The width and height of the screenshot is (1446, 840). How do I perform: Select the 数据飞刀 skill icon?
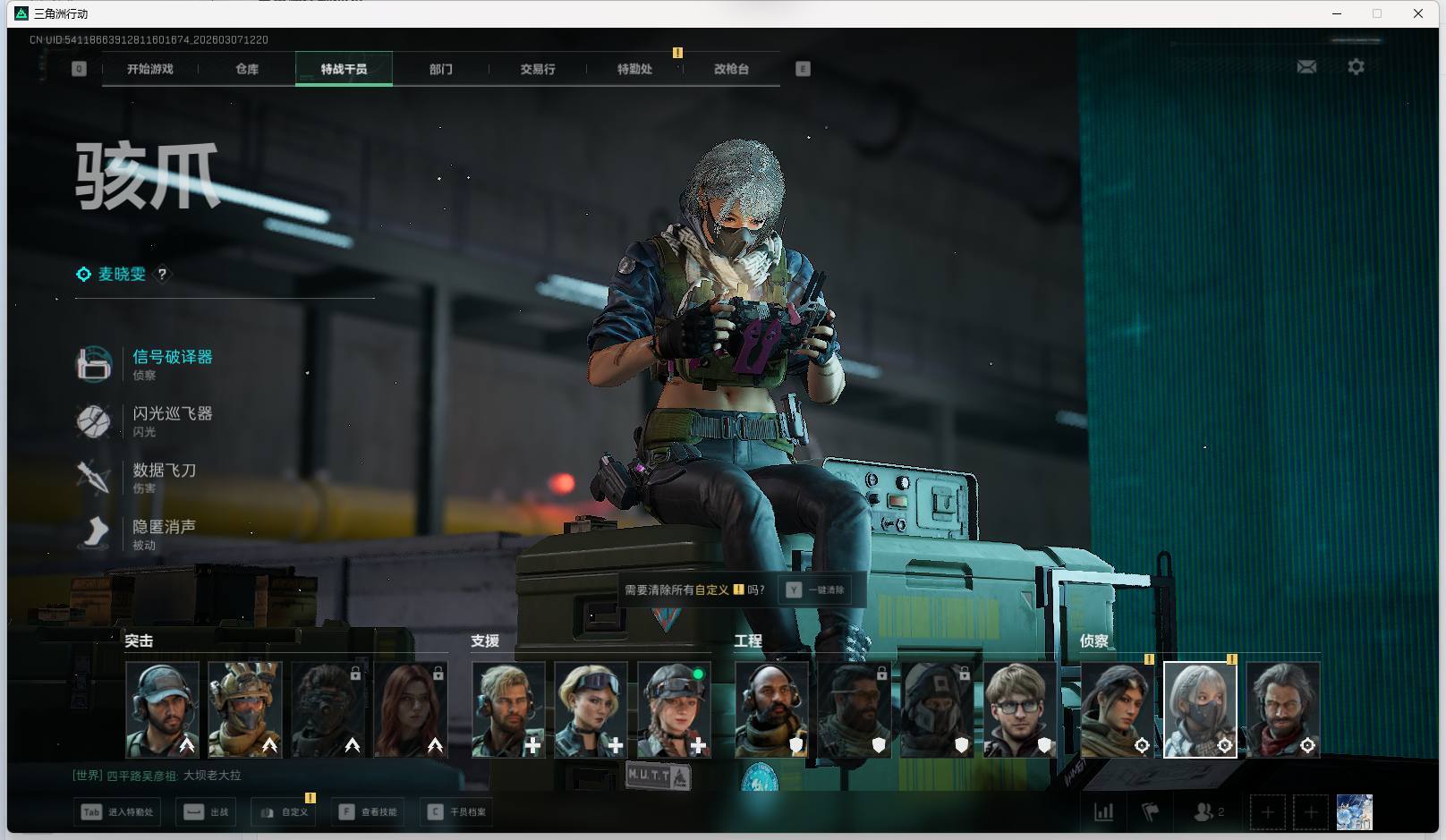coord(94,477)
